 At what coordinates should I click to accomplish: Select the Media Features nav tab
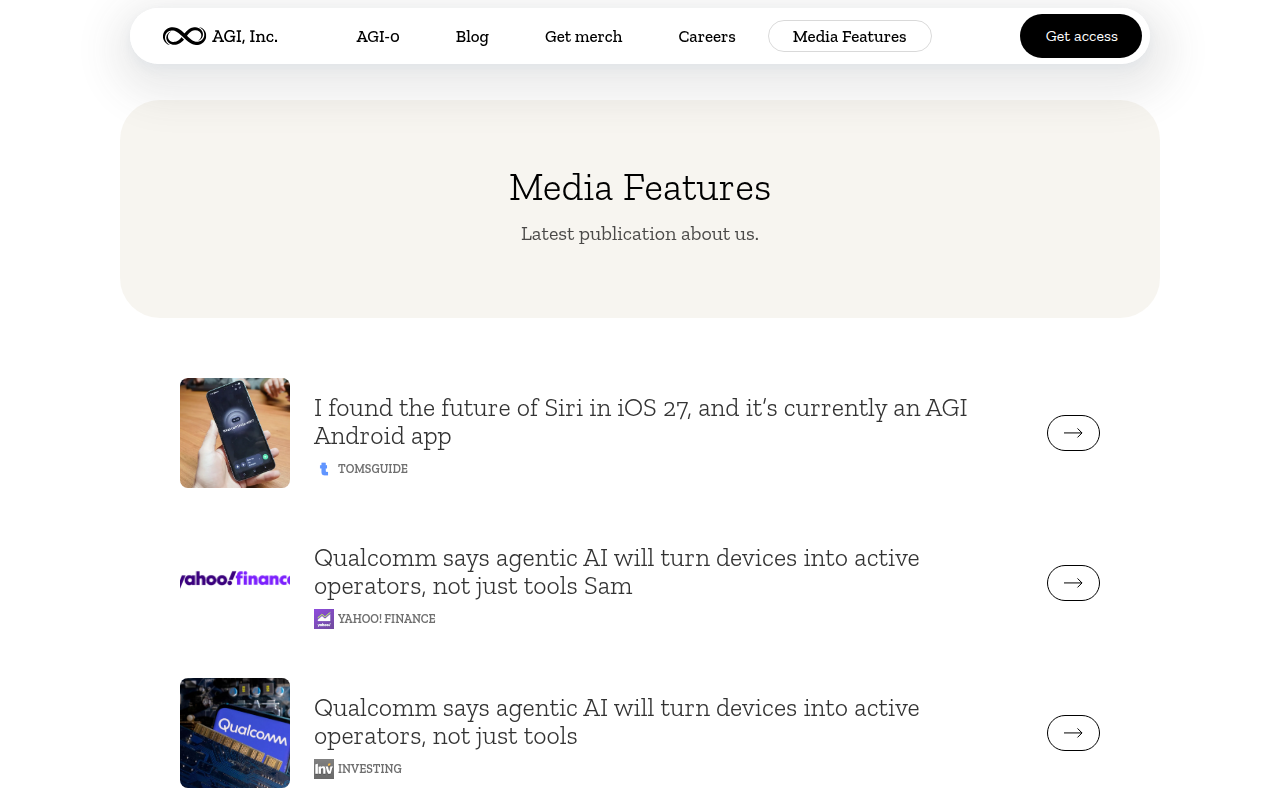850,36
